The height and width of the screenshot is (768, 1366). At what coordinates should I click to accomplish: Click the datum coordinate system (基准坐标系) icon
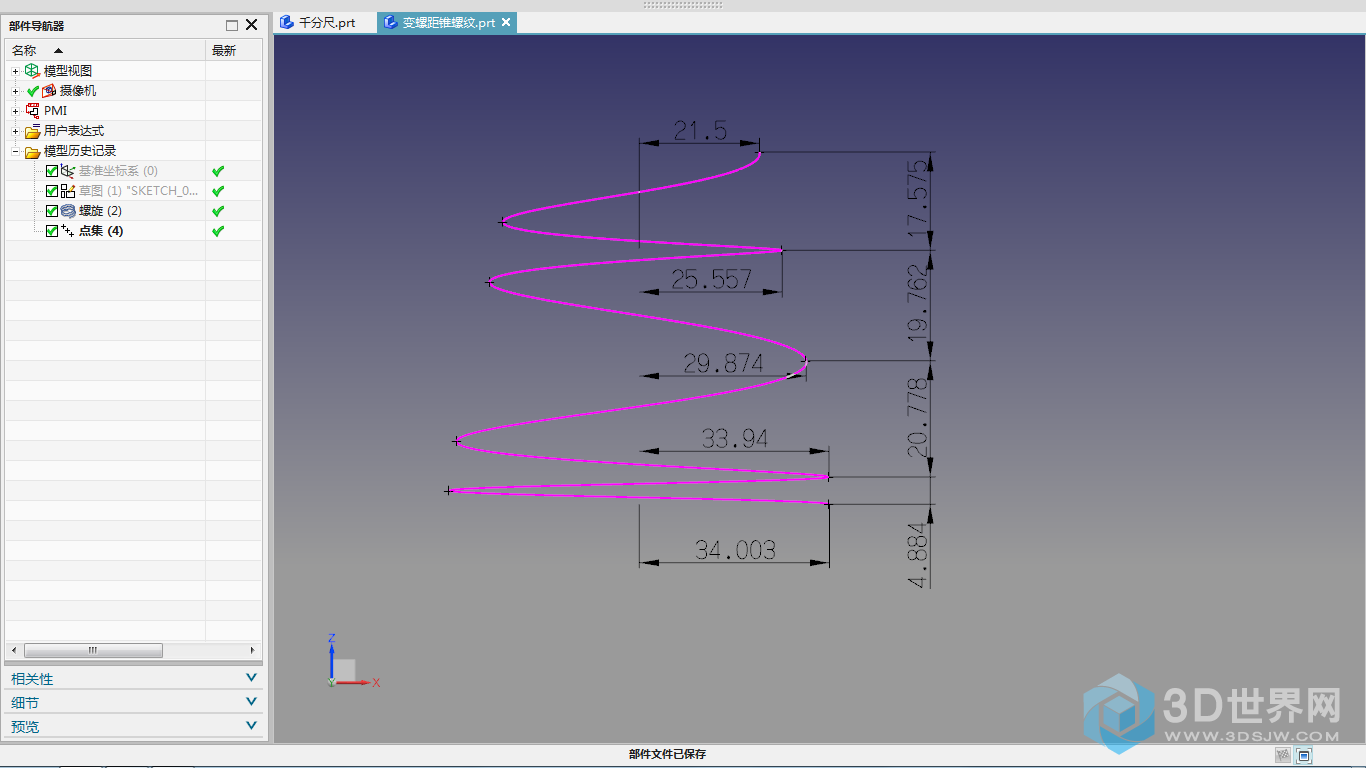(x=68, y=171)
